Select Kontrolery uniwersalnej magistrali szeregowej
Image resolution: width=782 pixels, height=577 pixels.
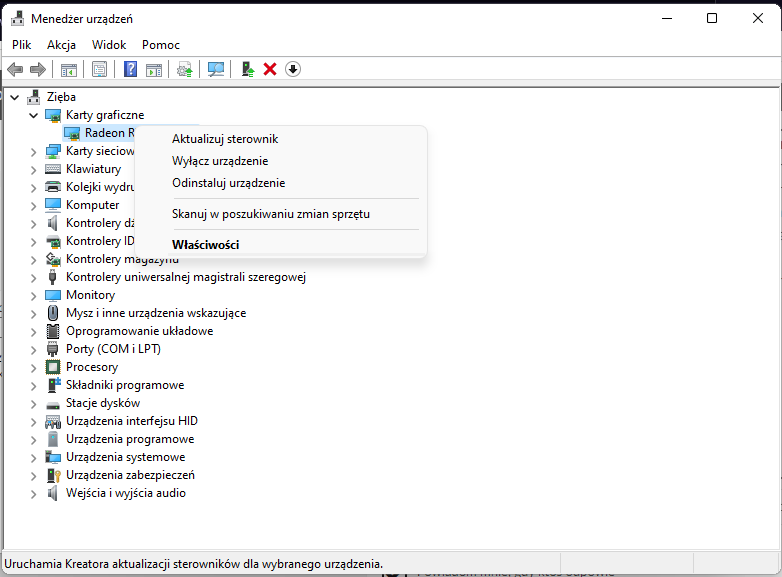click(x=186, y=277)
